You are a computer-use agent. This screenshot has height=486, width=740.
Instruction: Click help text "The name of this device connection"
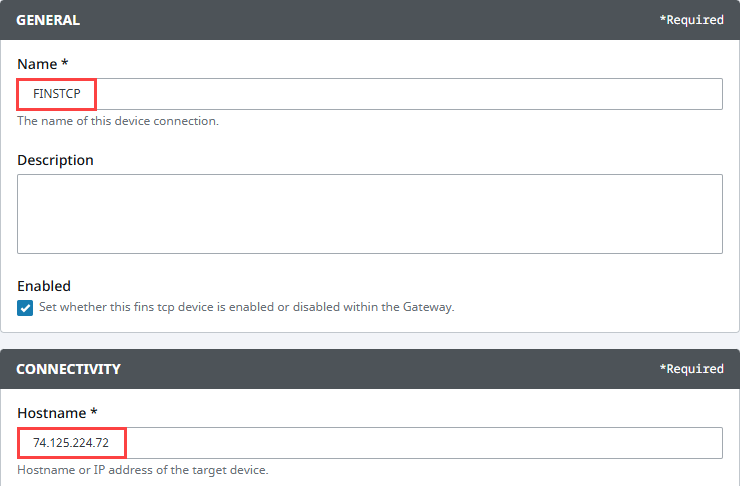point(118,121)
